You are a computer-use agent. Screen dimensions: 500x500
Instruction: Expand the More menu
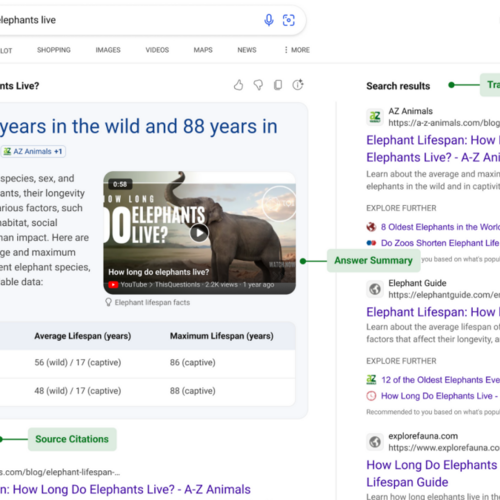click(x=297, y=50)
